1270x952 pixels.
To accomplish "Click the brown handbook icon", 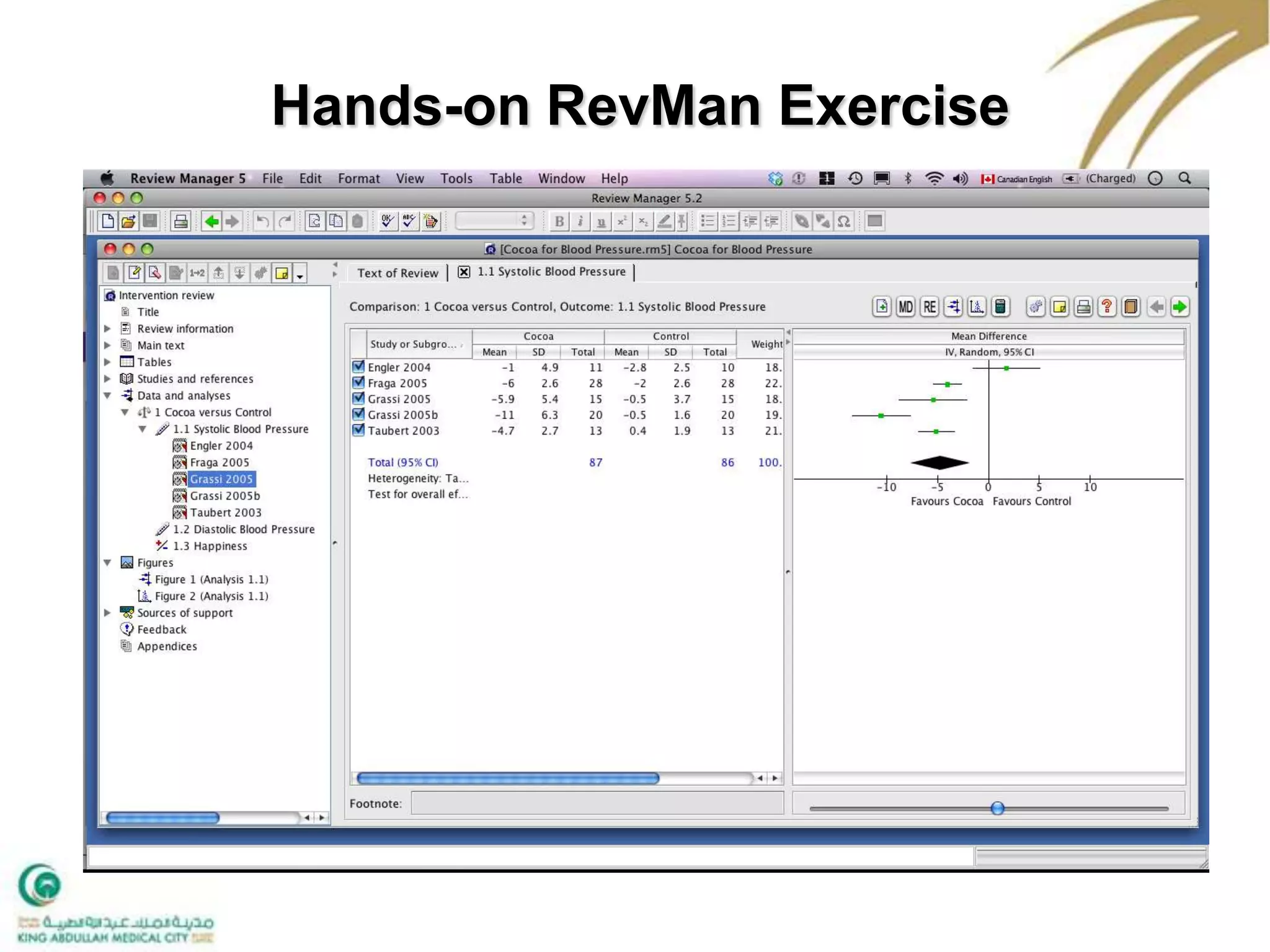I will (x=1131, y=307).
